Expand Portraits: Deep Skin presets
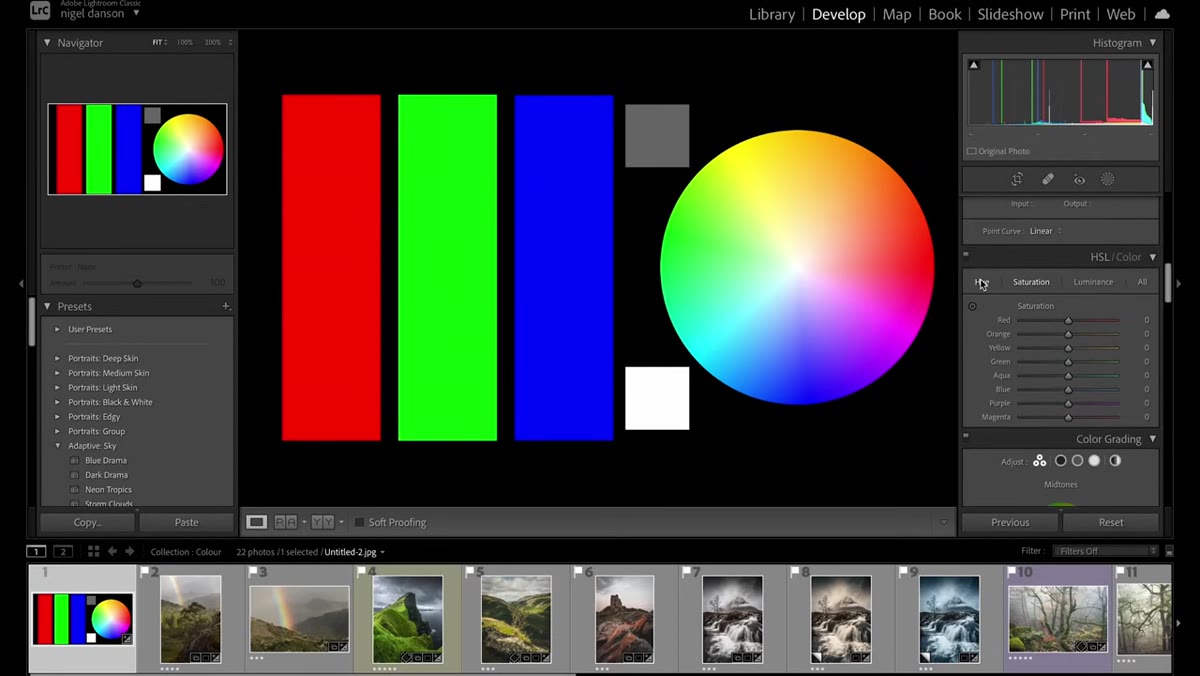Screen dimensions: 1200x676 tap(57, 358)
